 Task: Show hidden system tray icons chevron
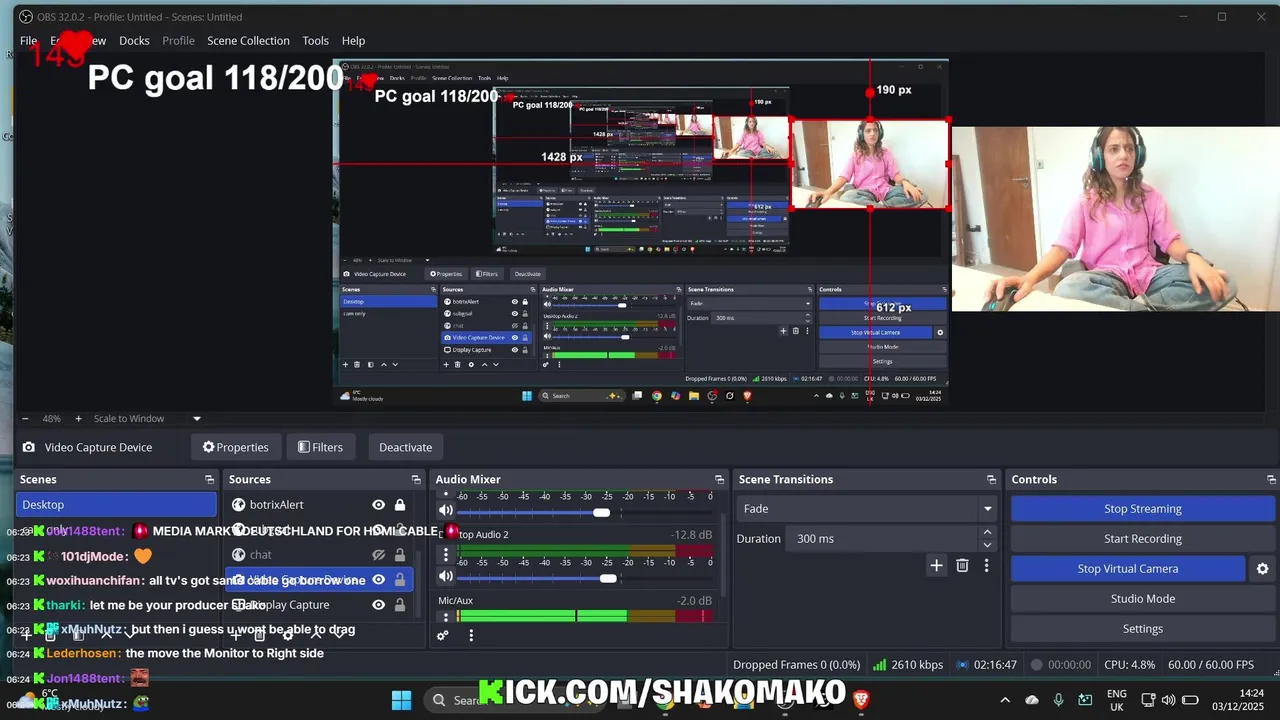pos(1005,700)
